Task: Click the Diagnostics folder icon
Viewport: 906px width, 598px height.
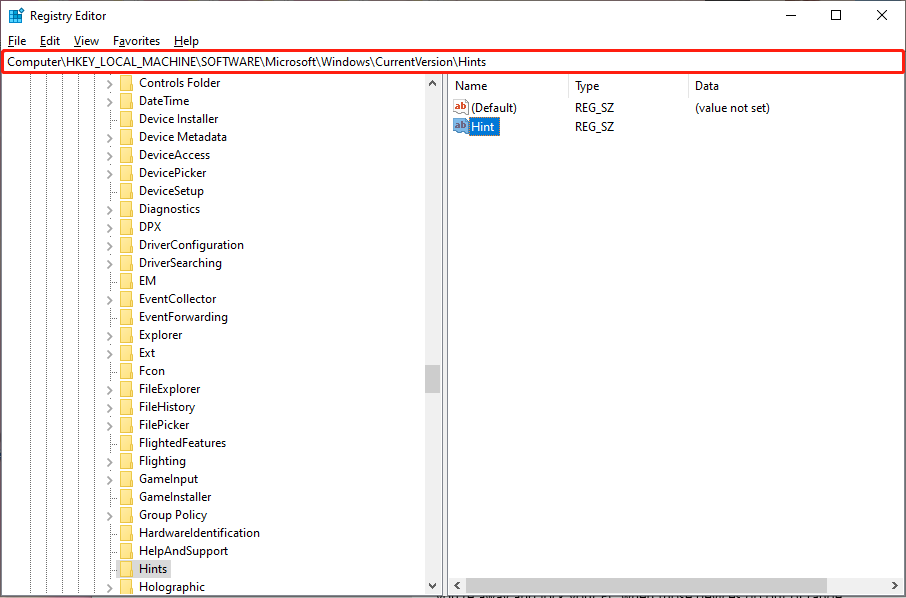Action: coord(127,209)
